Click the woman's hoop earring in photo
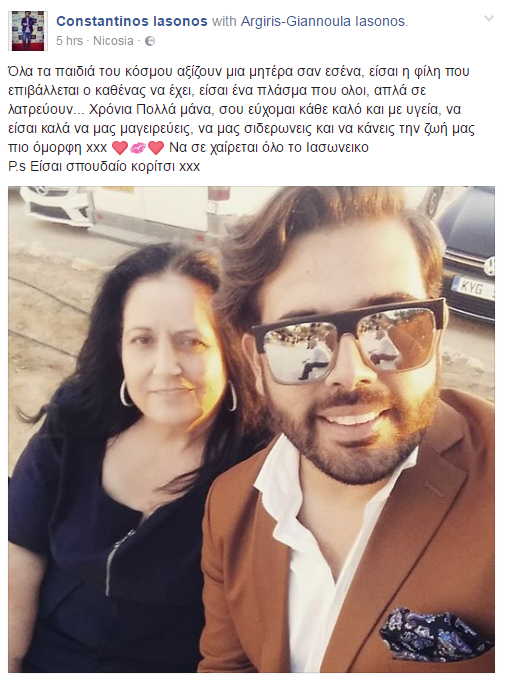505x684 pixels. pyautogui.click(x=126, y=393)
